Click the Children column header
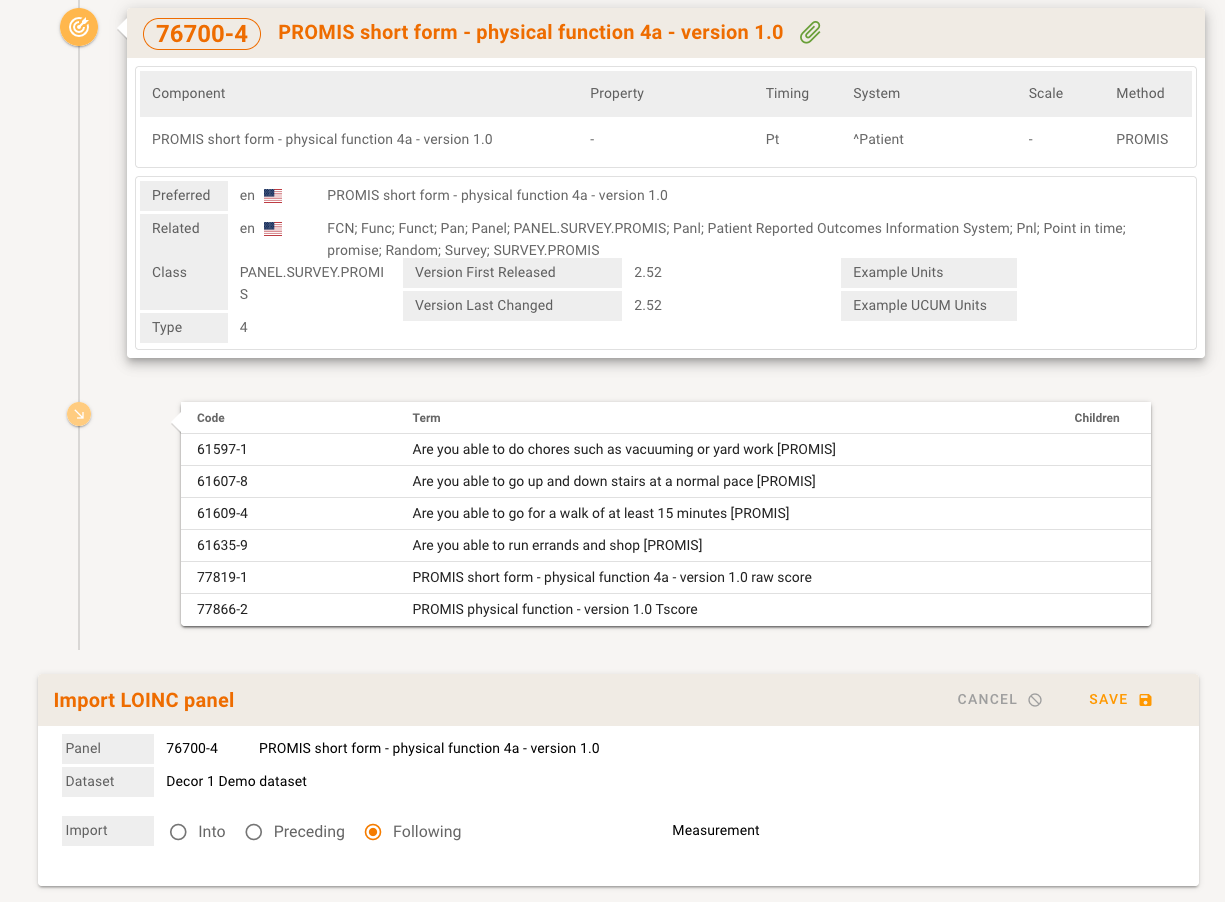 (1096, 418)
